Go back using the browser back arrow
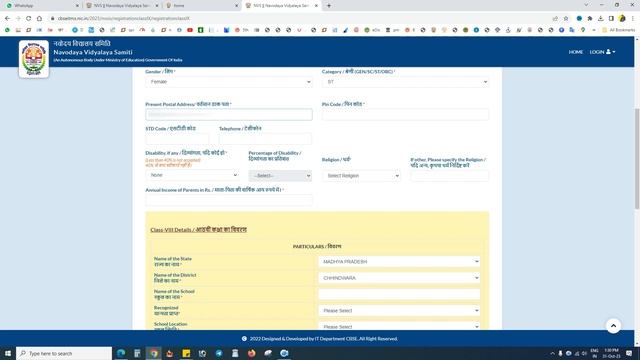 point(7,18)
